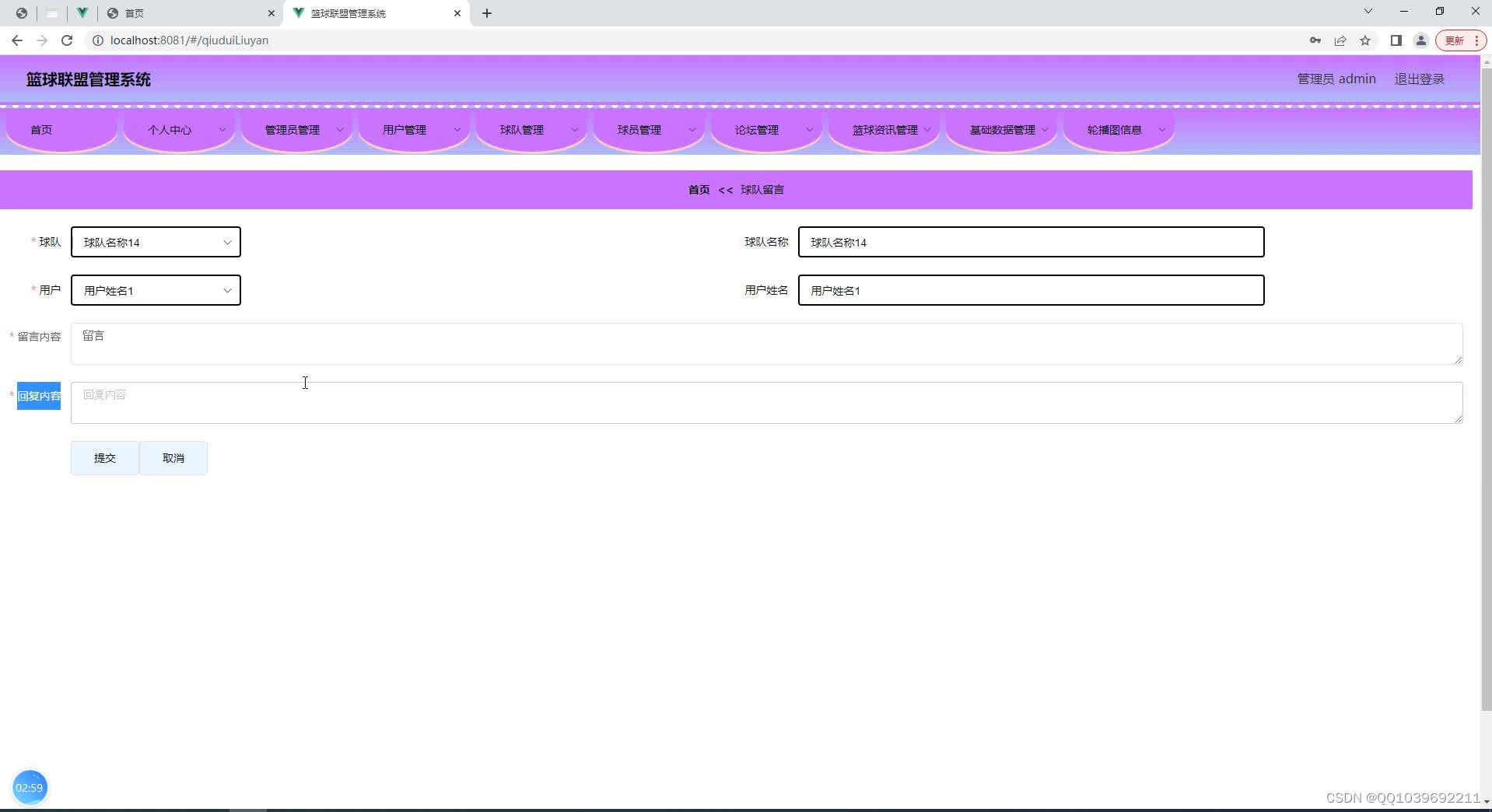1492x812 pixels.
Task: Click the address bar URL
Action: tap(189, 40)
